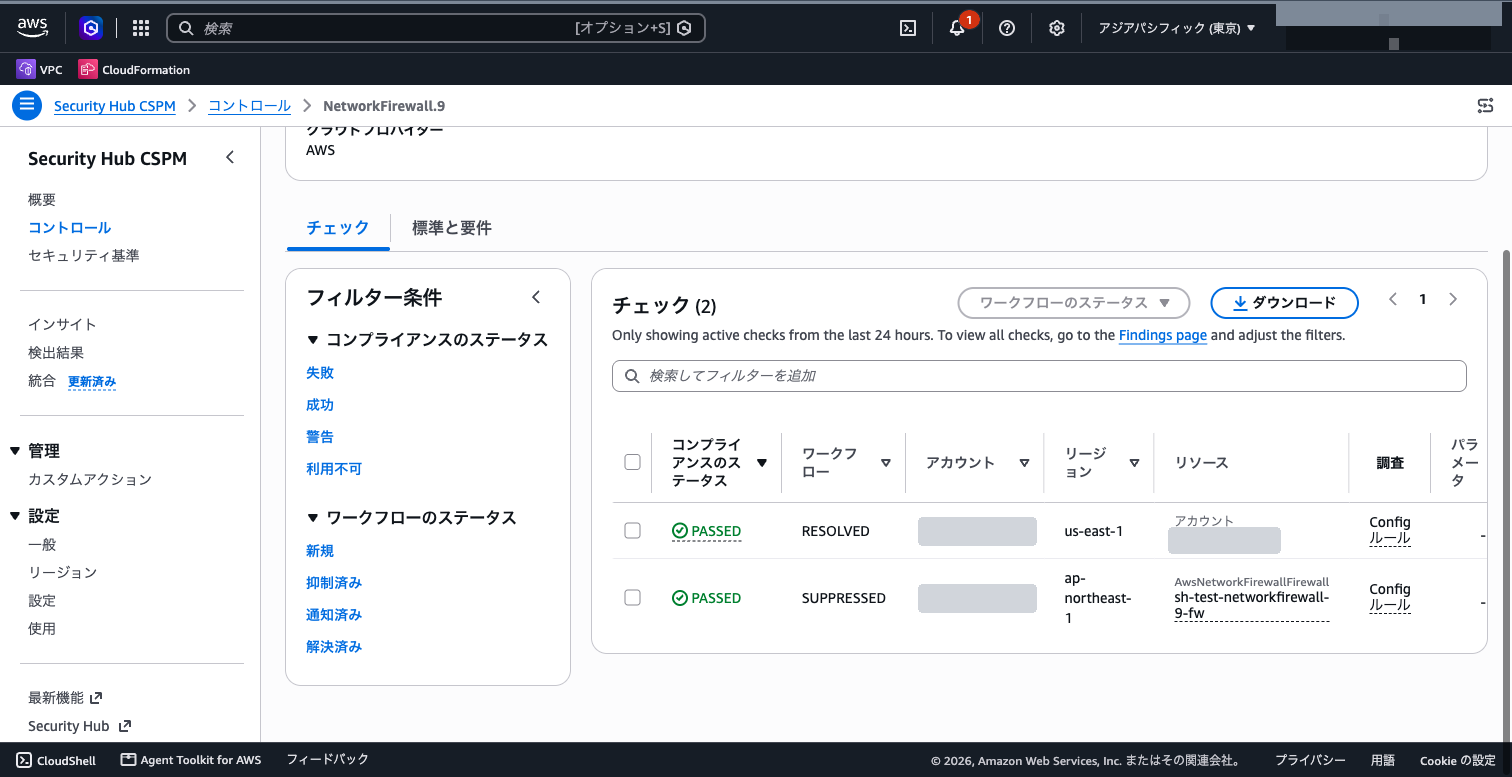The height and width of the screenshot is (777, 1512).
Task: Select the RESOLVED row checkbox
Action: 632,531
